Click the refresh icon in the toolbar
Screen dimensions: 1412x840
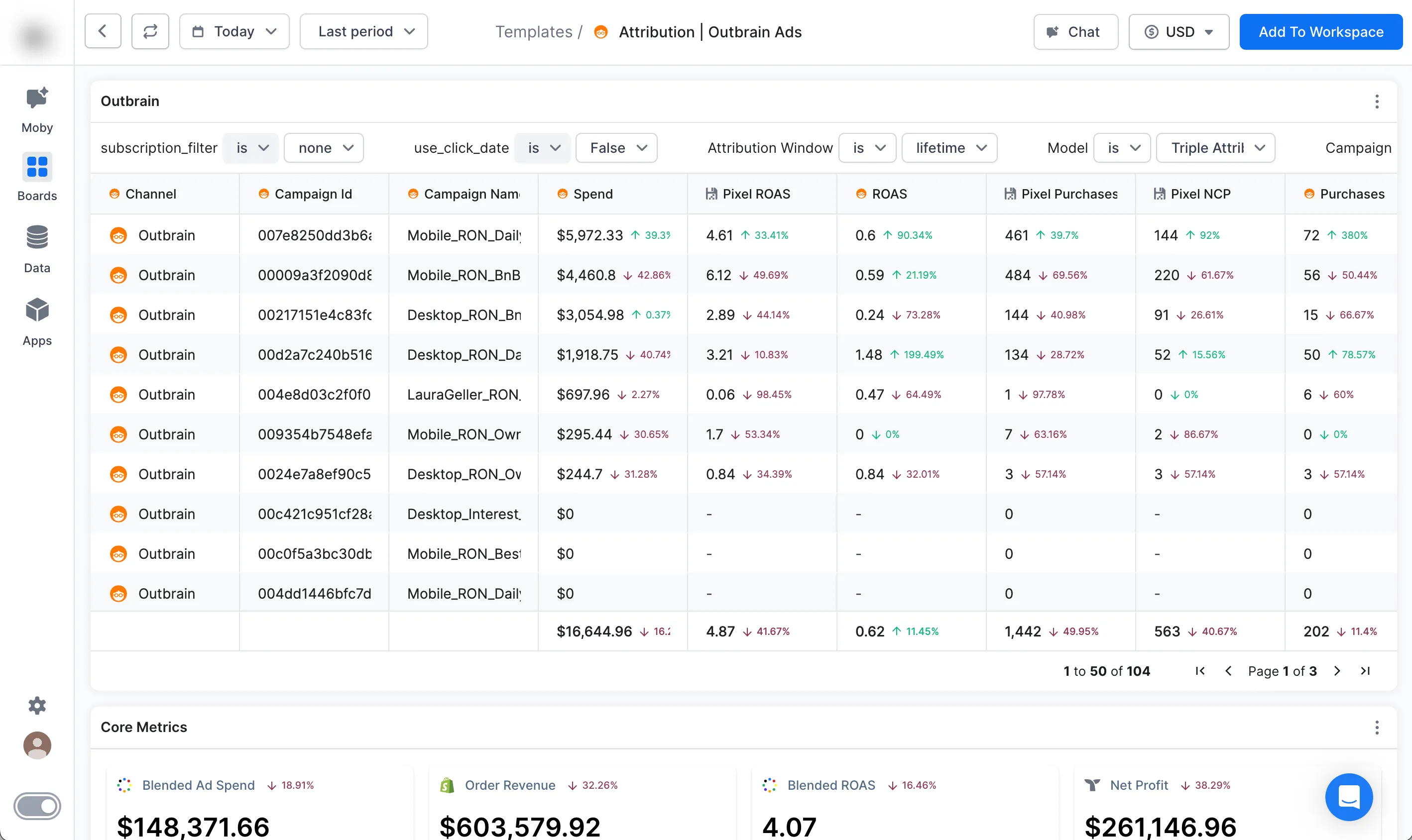pos(150,32)
